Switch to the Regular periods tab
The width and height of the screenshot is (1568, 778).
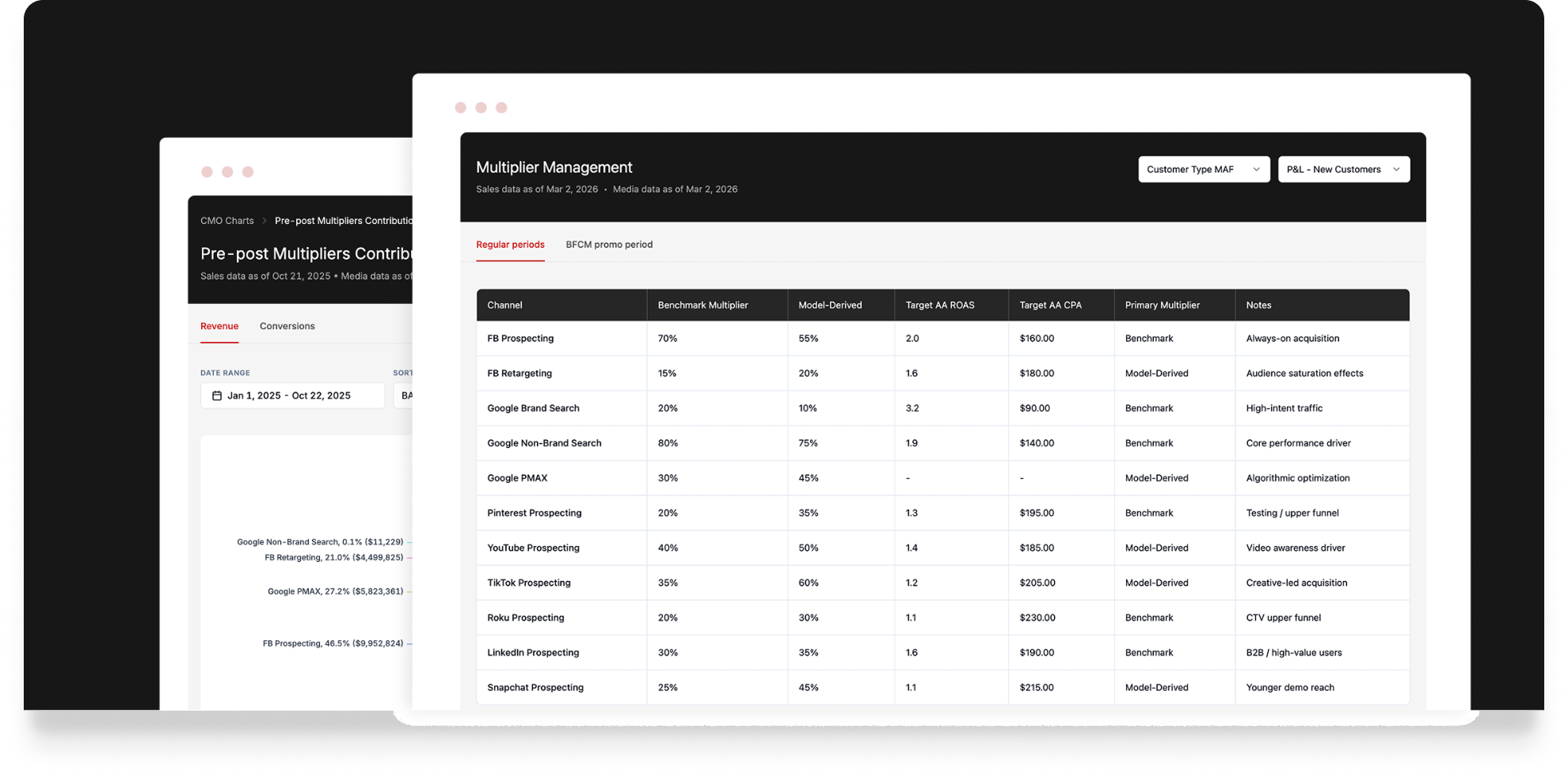(x=510, y=245)
